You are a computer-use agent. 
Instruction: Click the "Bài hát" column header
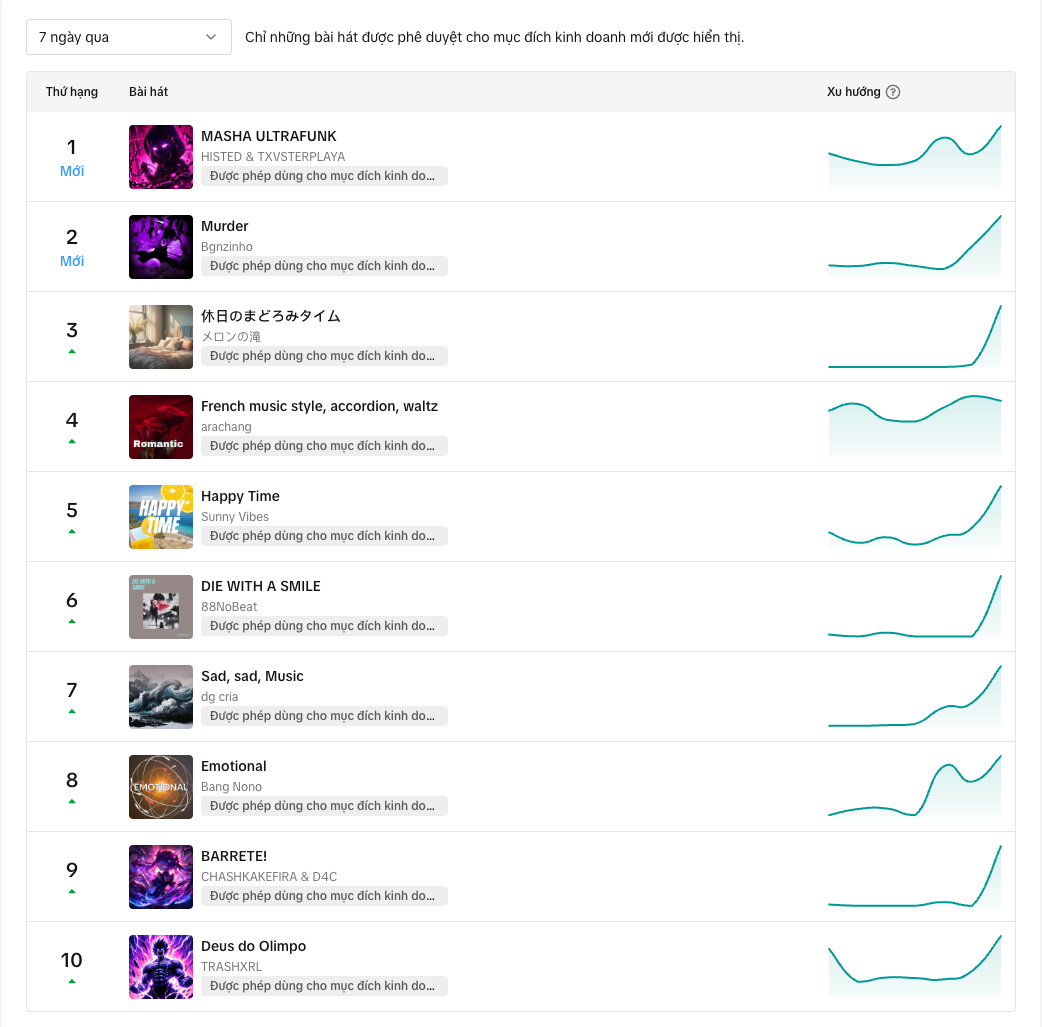click(x=148, y=92)
